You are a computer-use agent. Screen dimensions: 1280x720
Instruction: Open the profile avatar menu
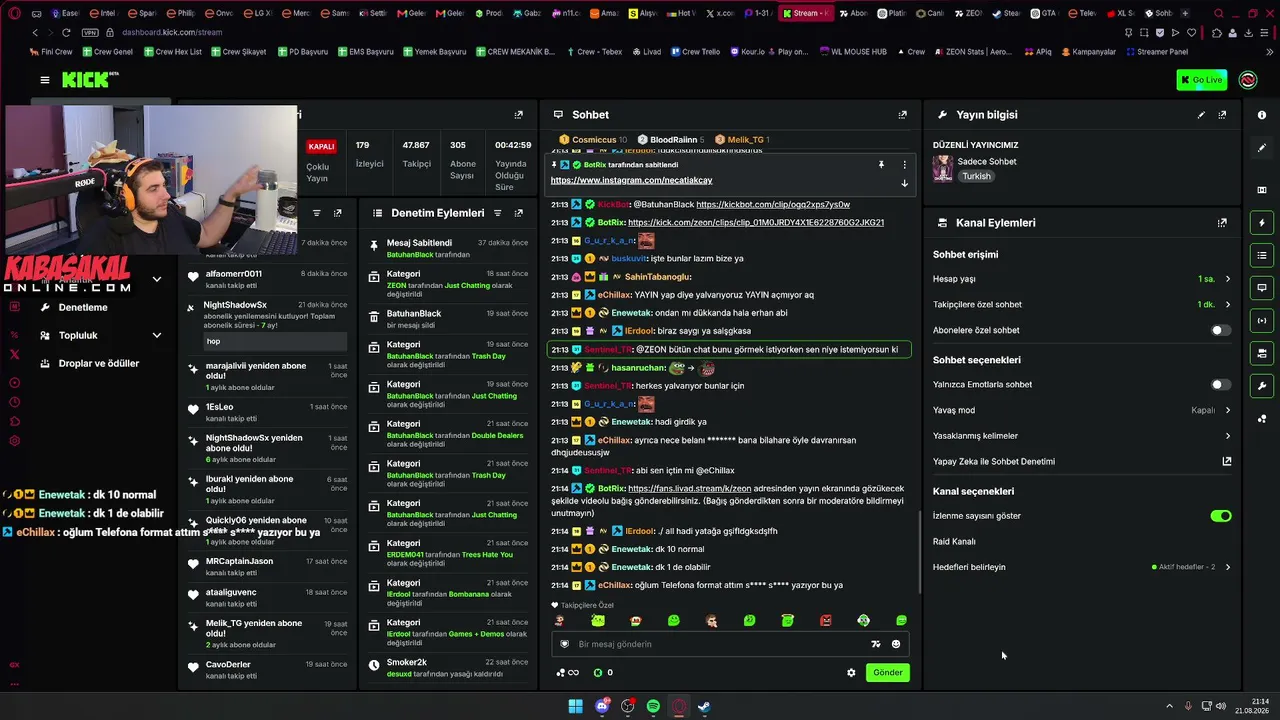click(1248, 80)
